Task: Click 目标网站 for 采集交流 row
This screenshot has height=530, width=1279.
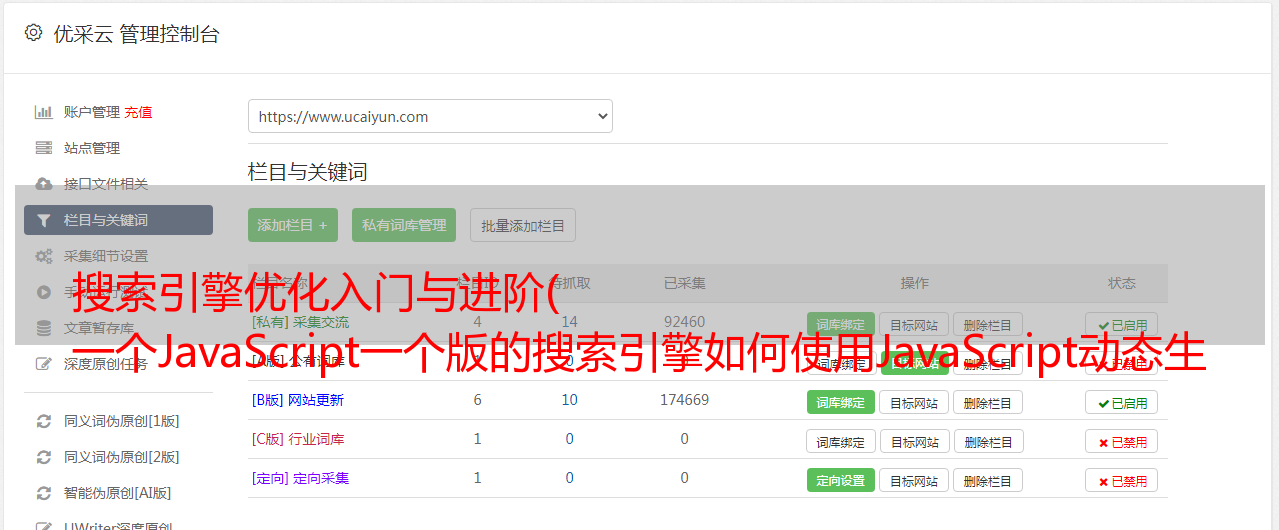Action: point(914,324)
